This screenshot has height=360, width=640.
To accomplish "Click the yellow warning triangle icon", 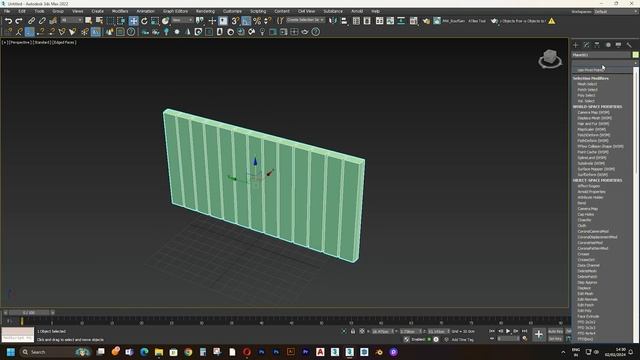I will (x=551, y=21).
